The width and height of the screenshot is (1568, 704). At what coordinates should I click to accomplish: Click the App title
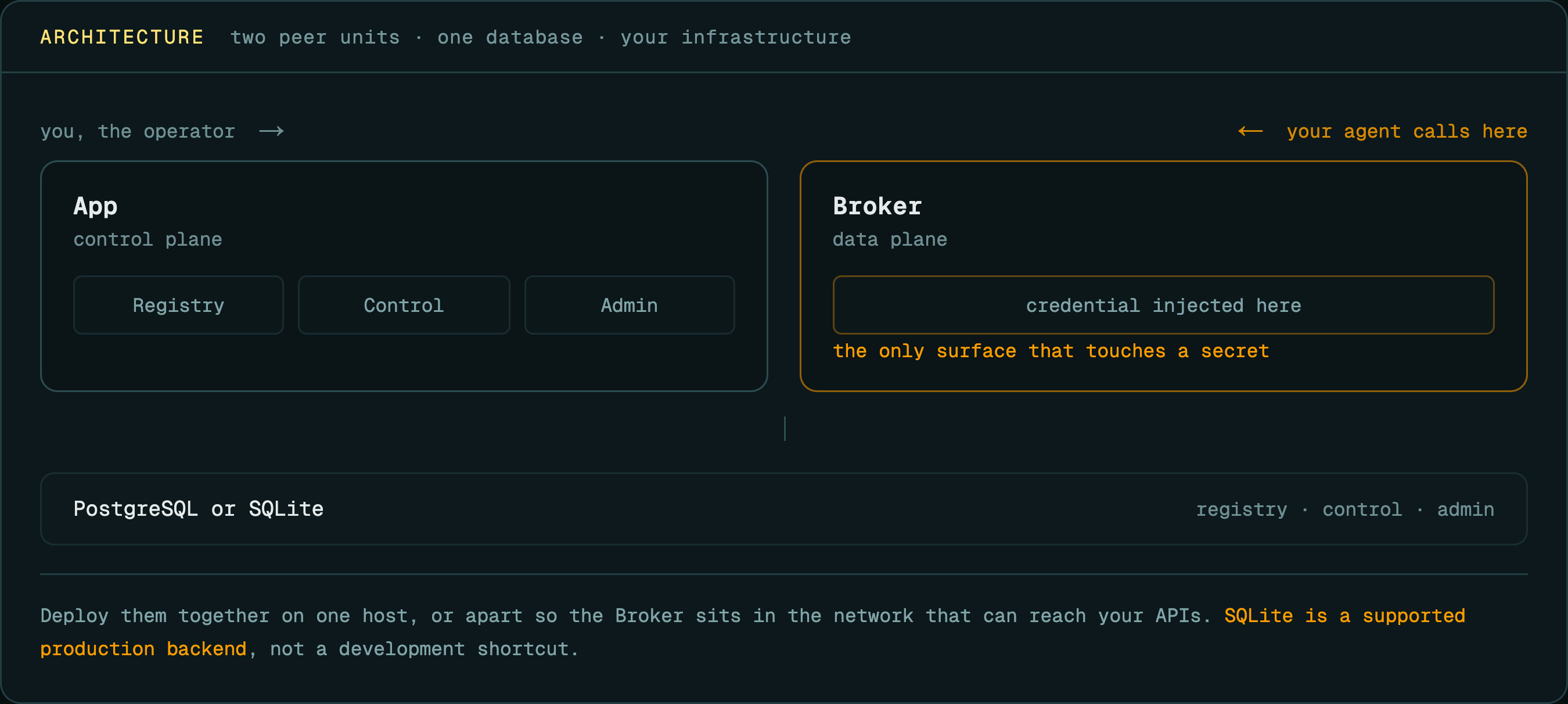point(96,206)
